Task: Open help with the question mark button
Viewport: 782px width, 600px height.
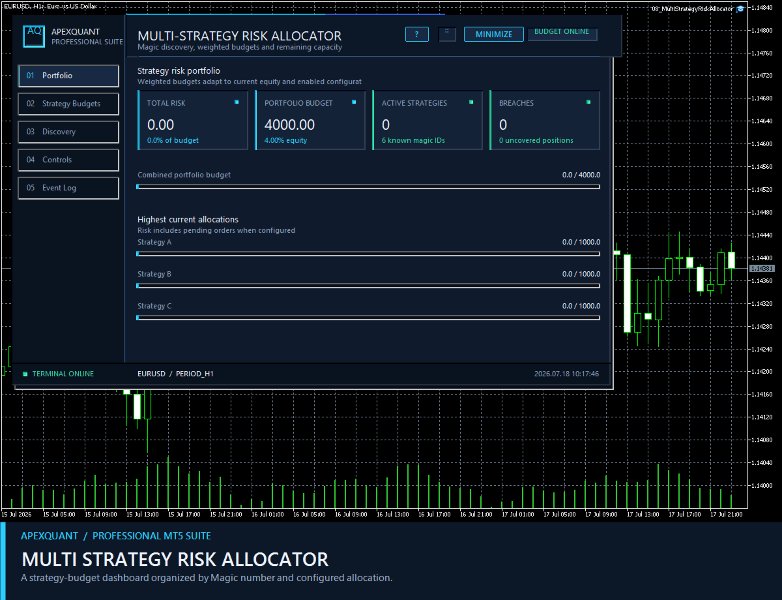Action: tap(416, 34)
